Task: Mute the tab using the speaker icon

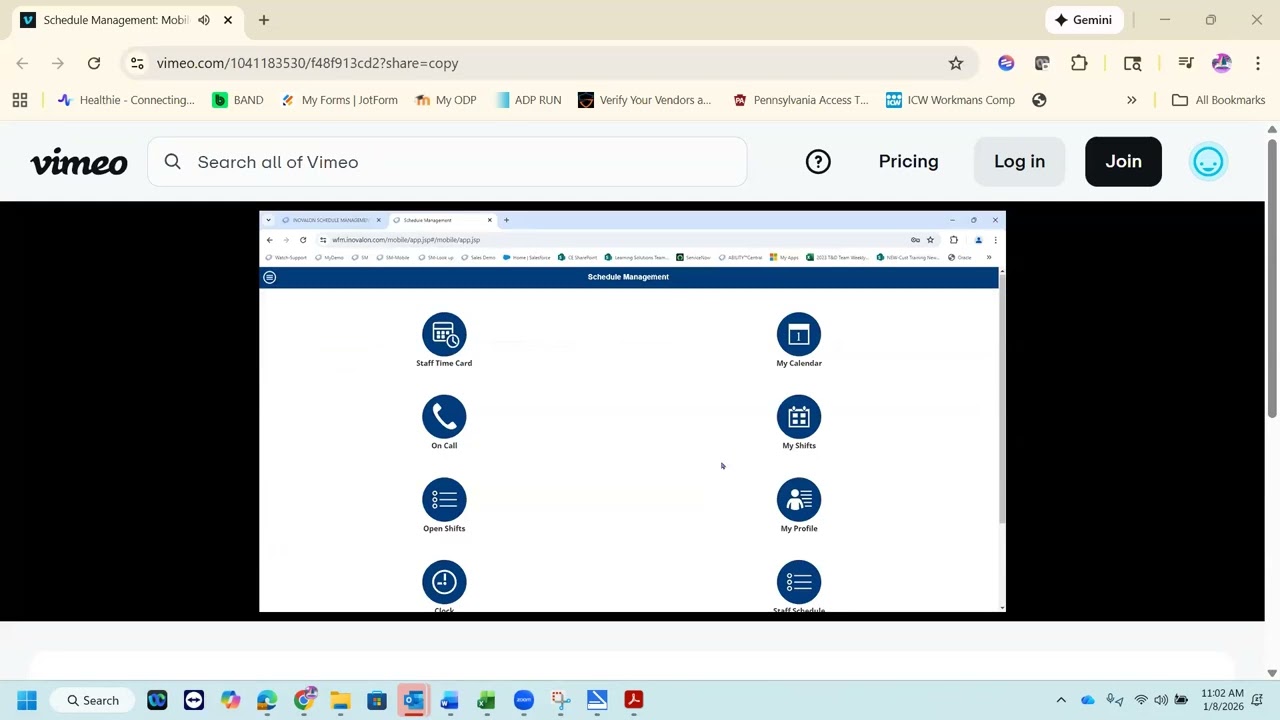Action: pos(204,20)
